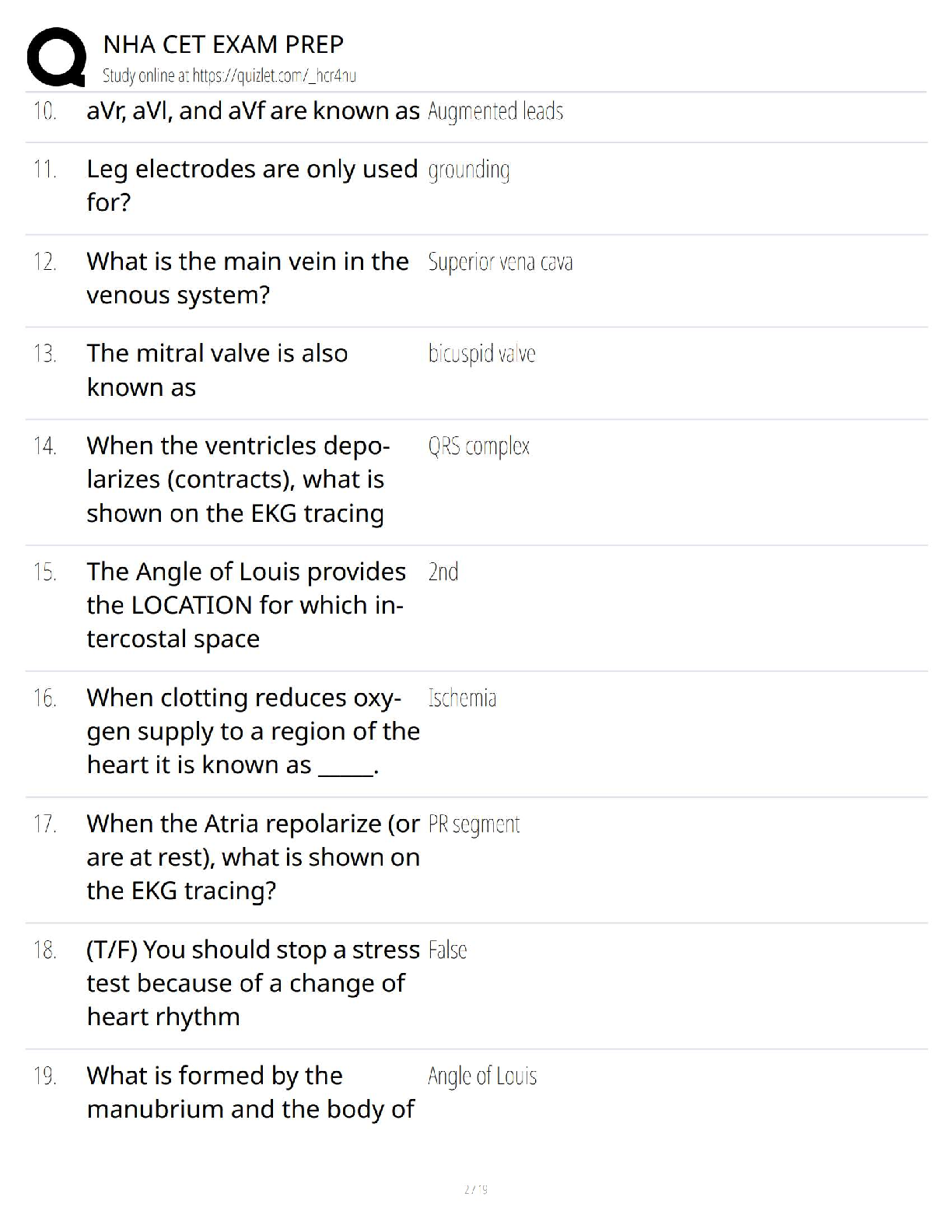
Task: Select the 'PR segment' answer
Action: point(474,824)
